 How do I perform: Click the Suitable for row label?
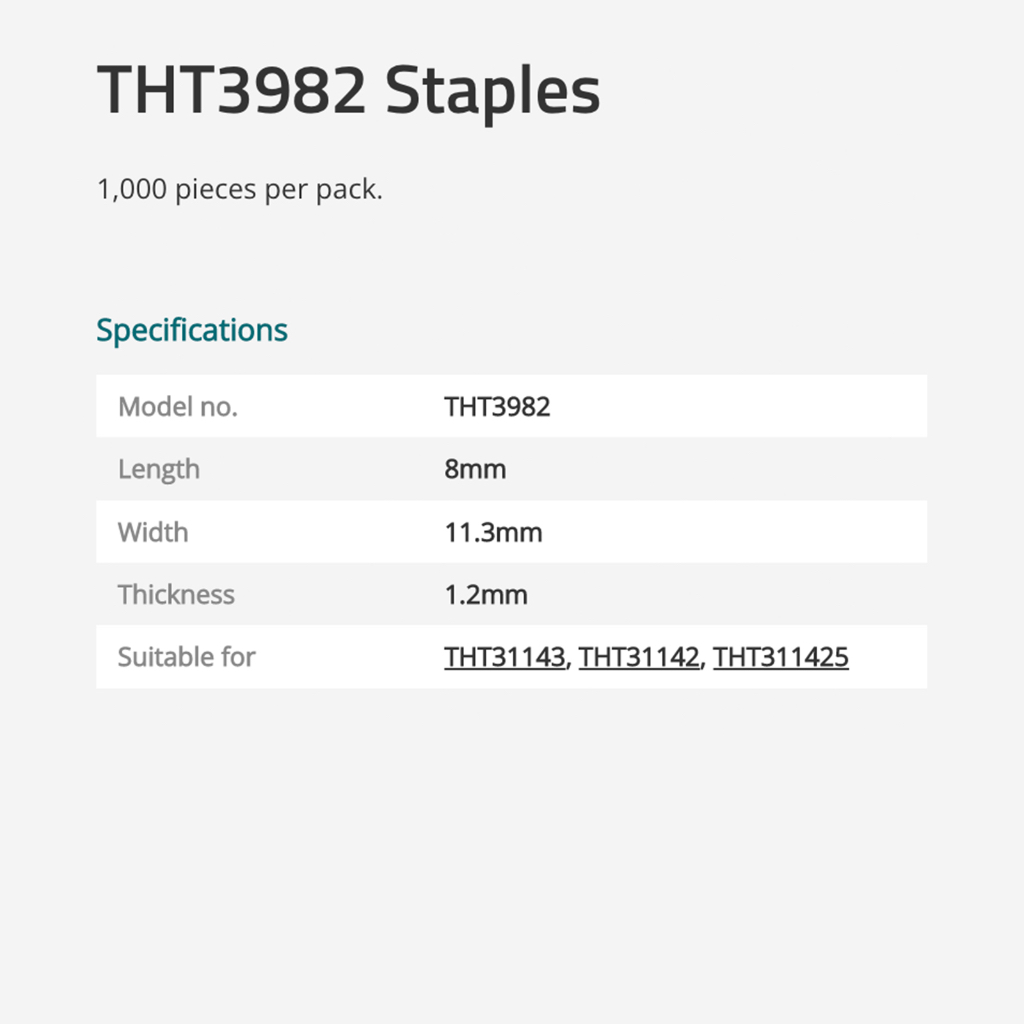(186, 657)
